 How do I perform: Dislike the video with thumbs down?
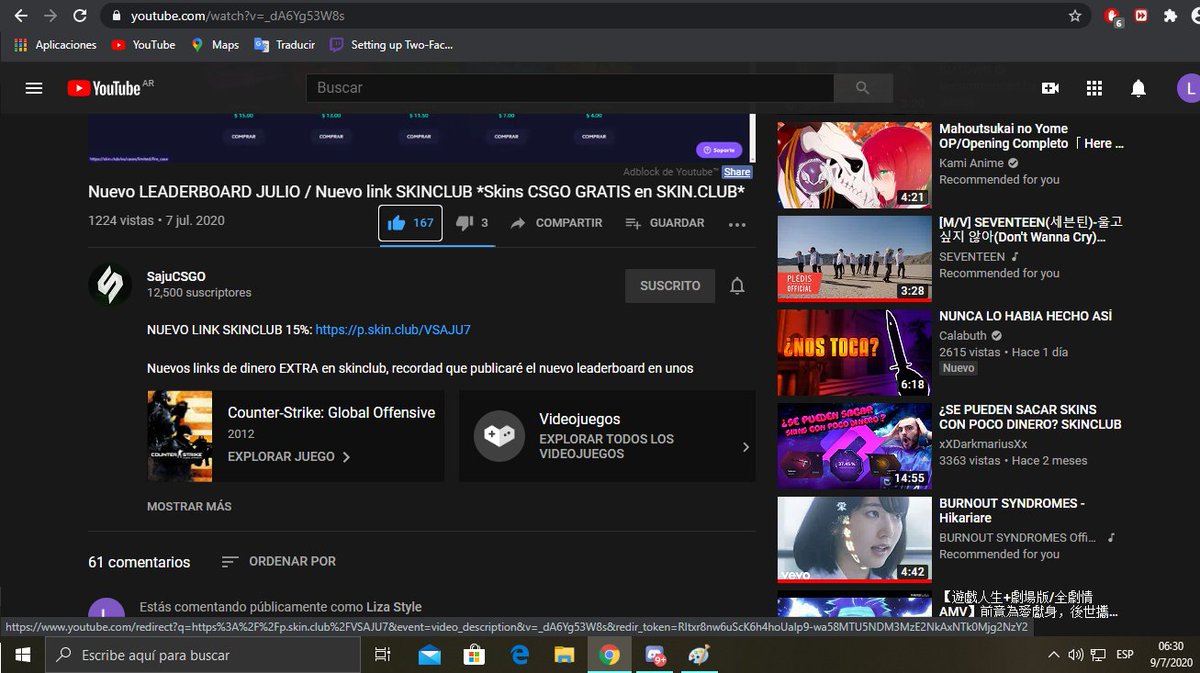point(472,223)
